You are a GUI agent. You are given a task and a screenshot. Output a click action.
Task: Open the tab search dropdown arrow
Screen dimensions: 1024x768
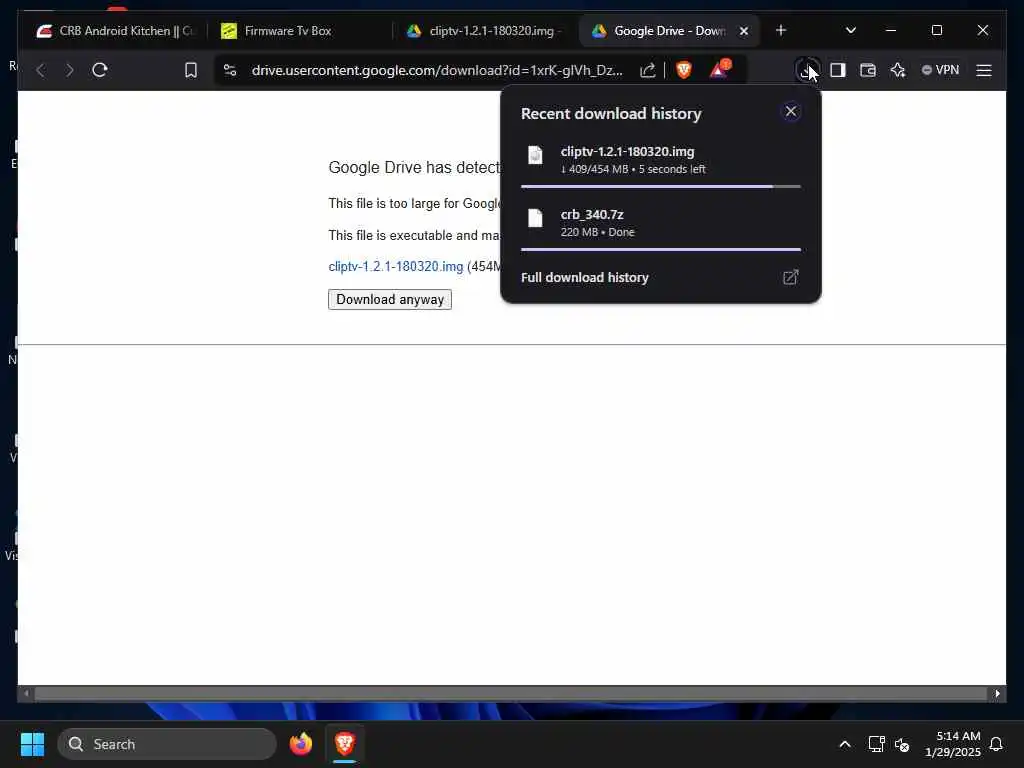tap(850, 30)
